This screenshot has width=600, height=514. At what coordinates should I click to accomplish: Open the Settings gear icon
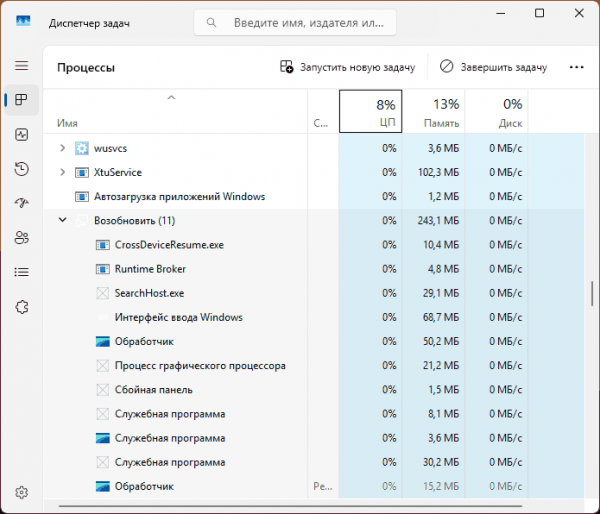[x=21, y=492]
